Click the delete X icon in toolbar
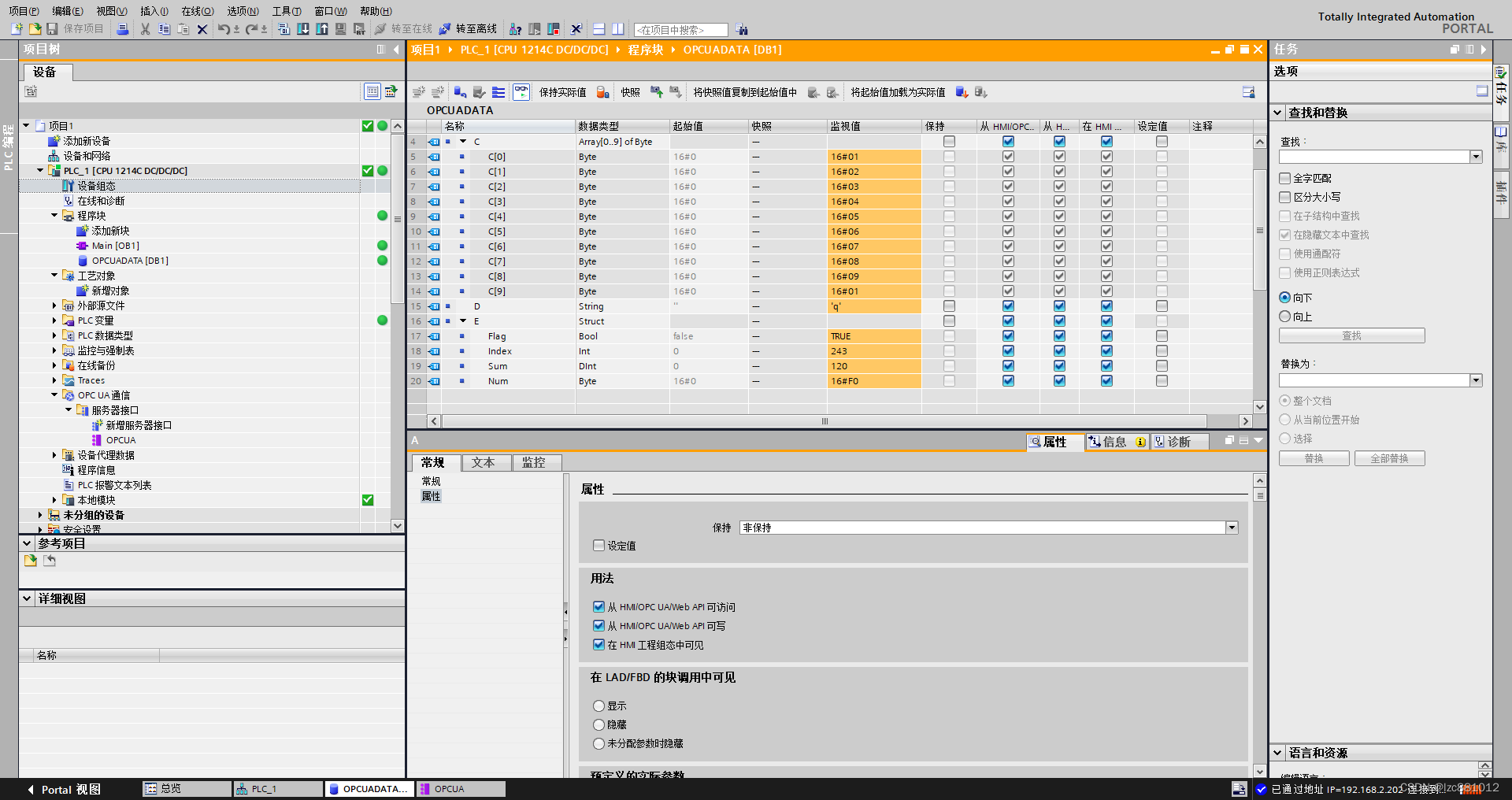The height and width of the screenshot is (800, 1512). [x=202, y=29]
